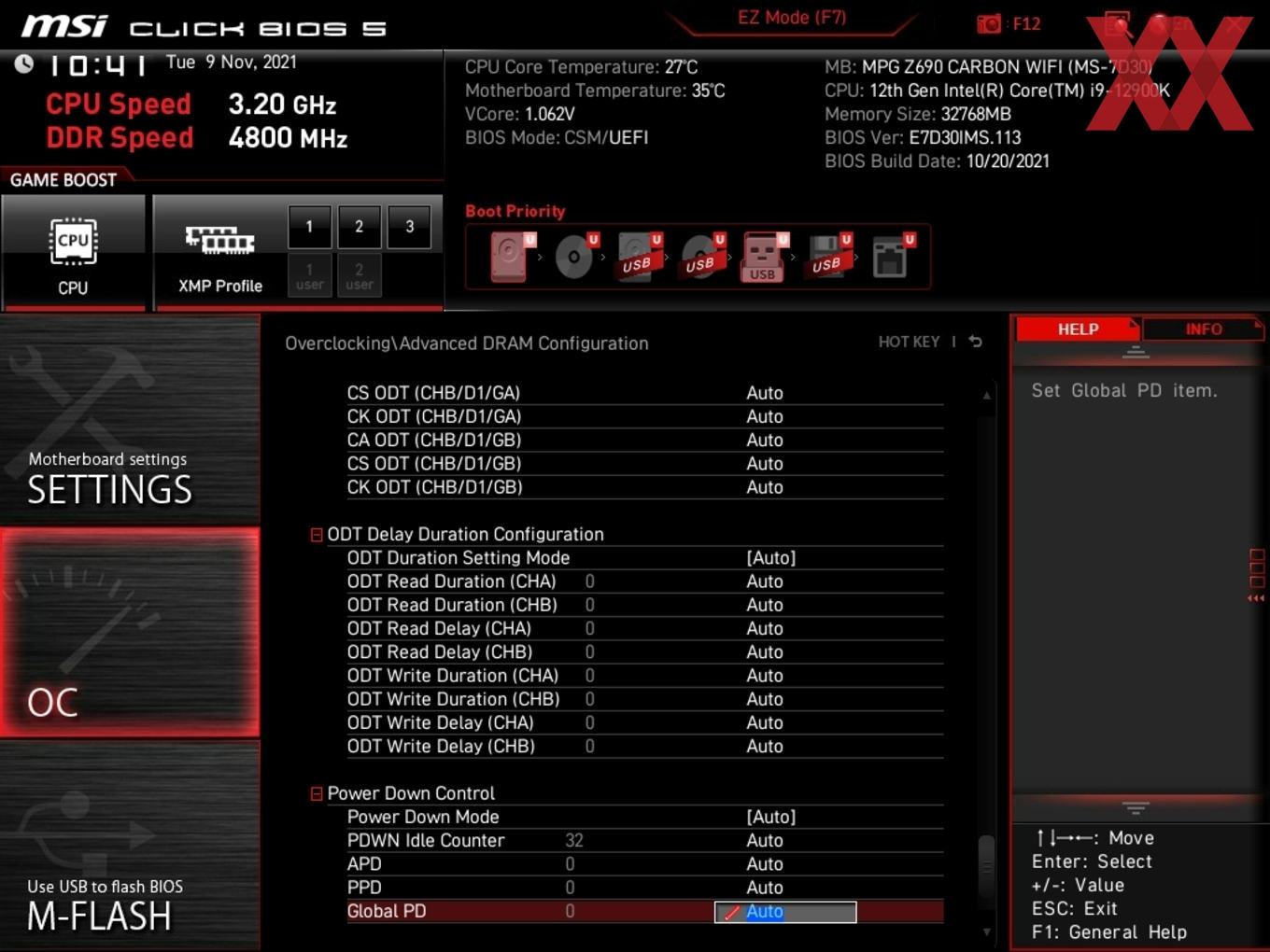The height and width of the screenshot is (952, 1270).
Task: Select ODT Read Delay (CHB) setting
Action: pos(644,651)
